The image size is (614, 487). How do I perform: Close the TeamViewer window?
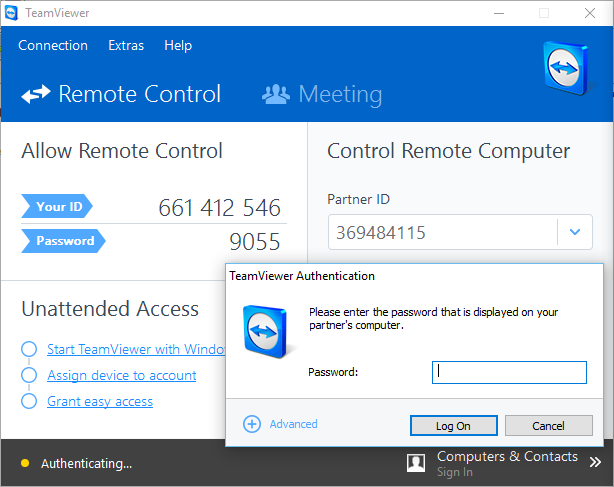coord(590,13)
